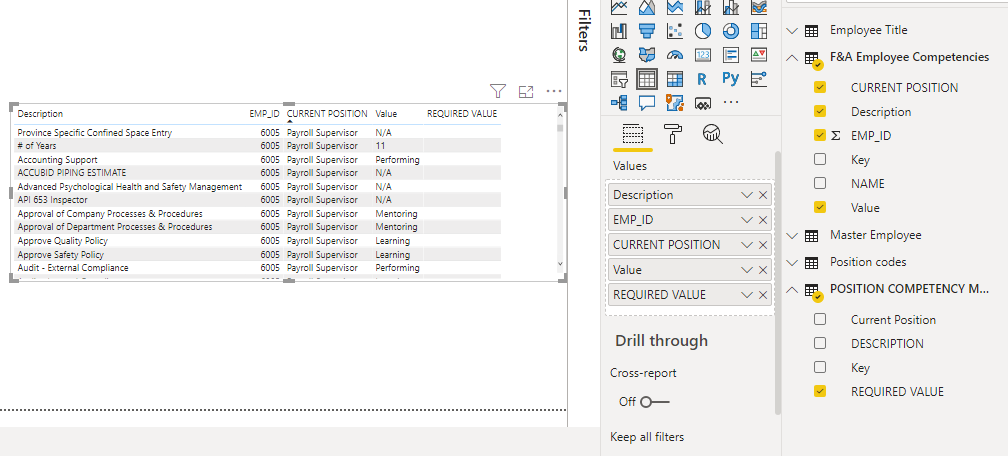
Task: Open the Fields well tab
Action: click(x=633, y=135)
